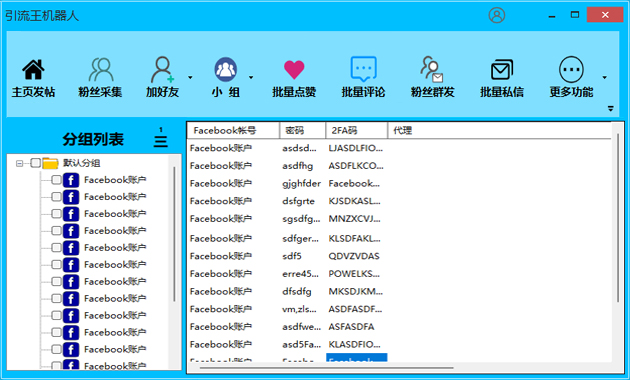Click the account table vertical scrollbar
This screenshot has width=630, height=380.
click(x=618, y=217)
